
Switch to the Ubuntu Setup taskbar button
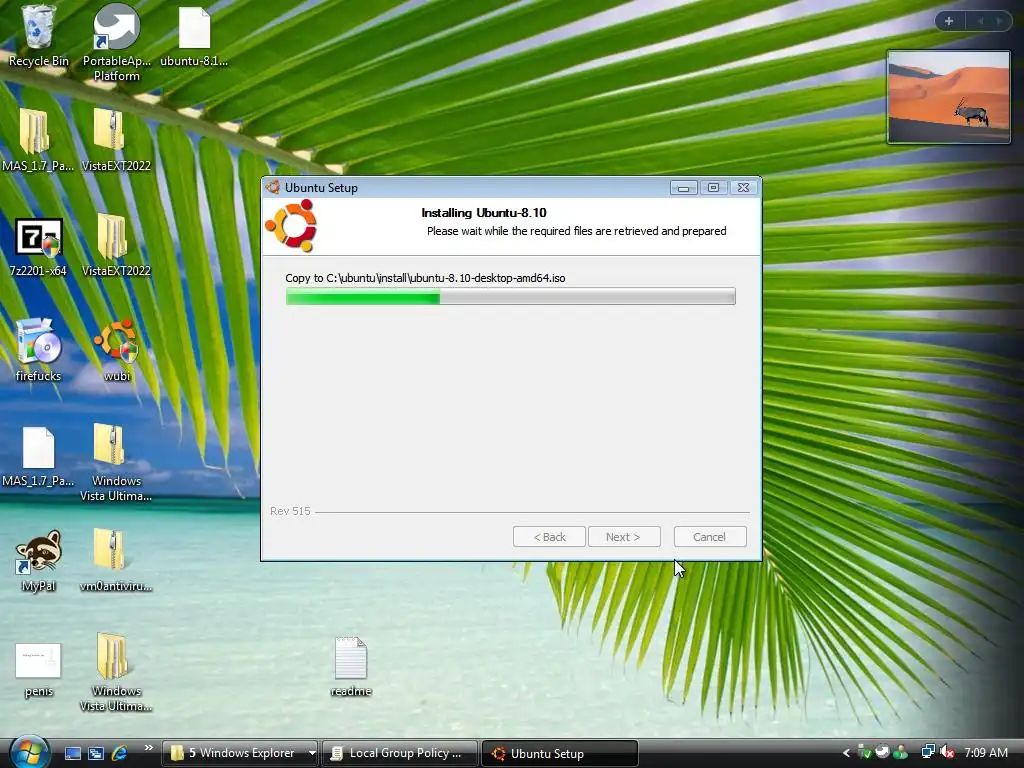pos(559,753)
